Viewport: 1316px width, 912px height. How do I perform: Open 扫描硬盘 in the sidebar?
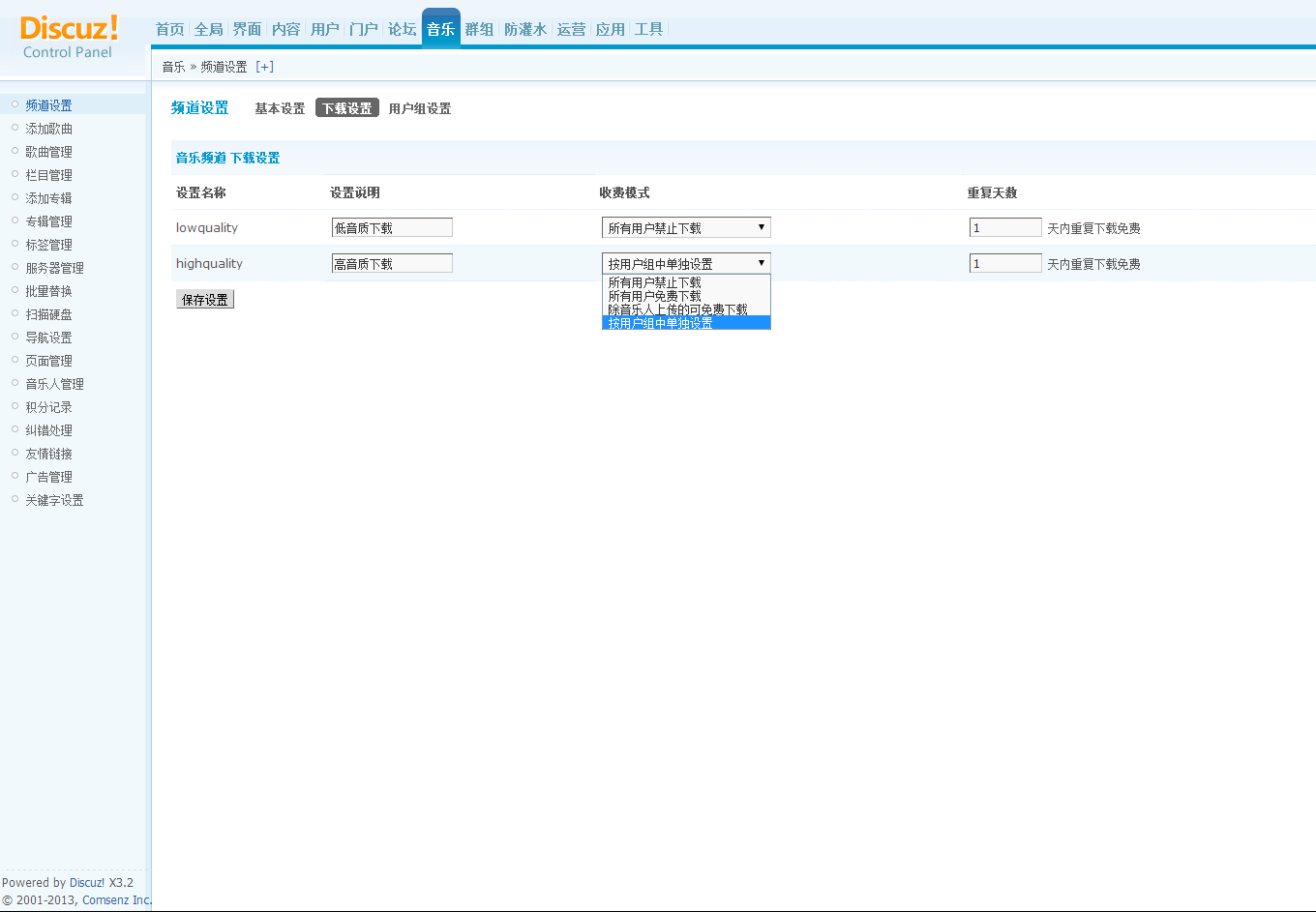tap(47, 313)
